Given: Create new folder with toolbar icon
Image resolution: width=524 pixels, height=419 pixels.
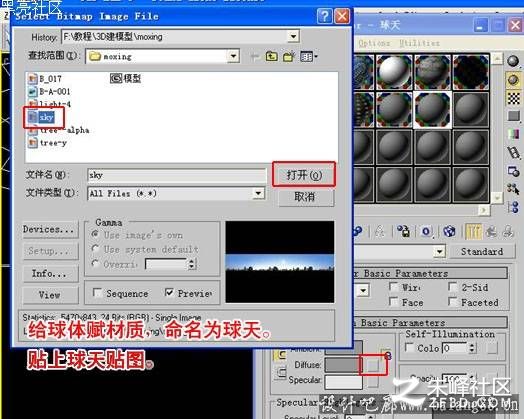Looking at the screenshot, I should (289, 56).
